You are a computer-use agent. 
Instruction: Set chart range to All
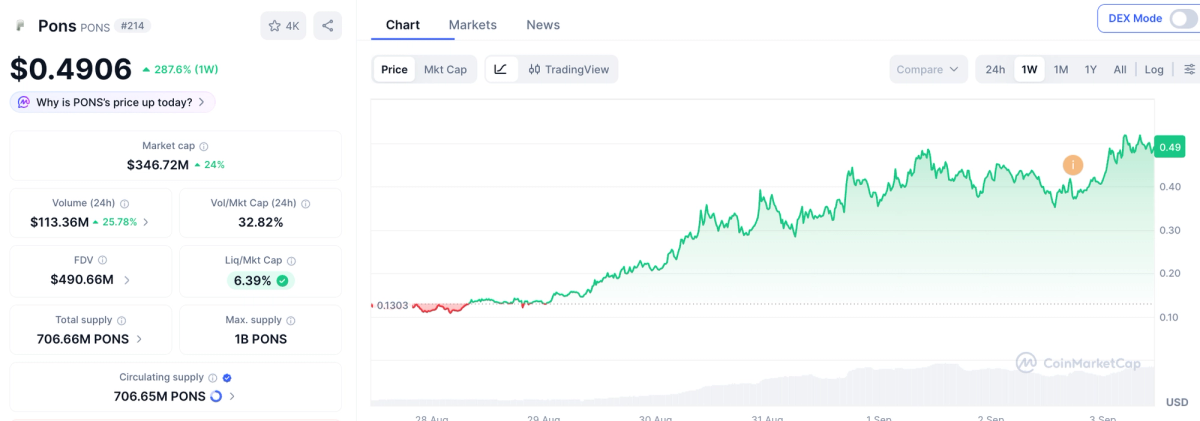(x=1120, y=69)
